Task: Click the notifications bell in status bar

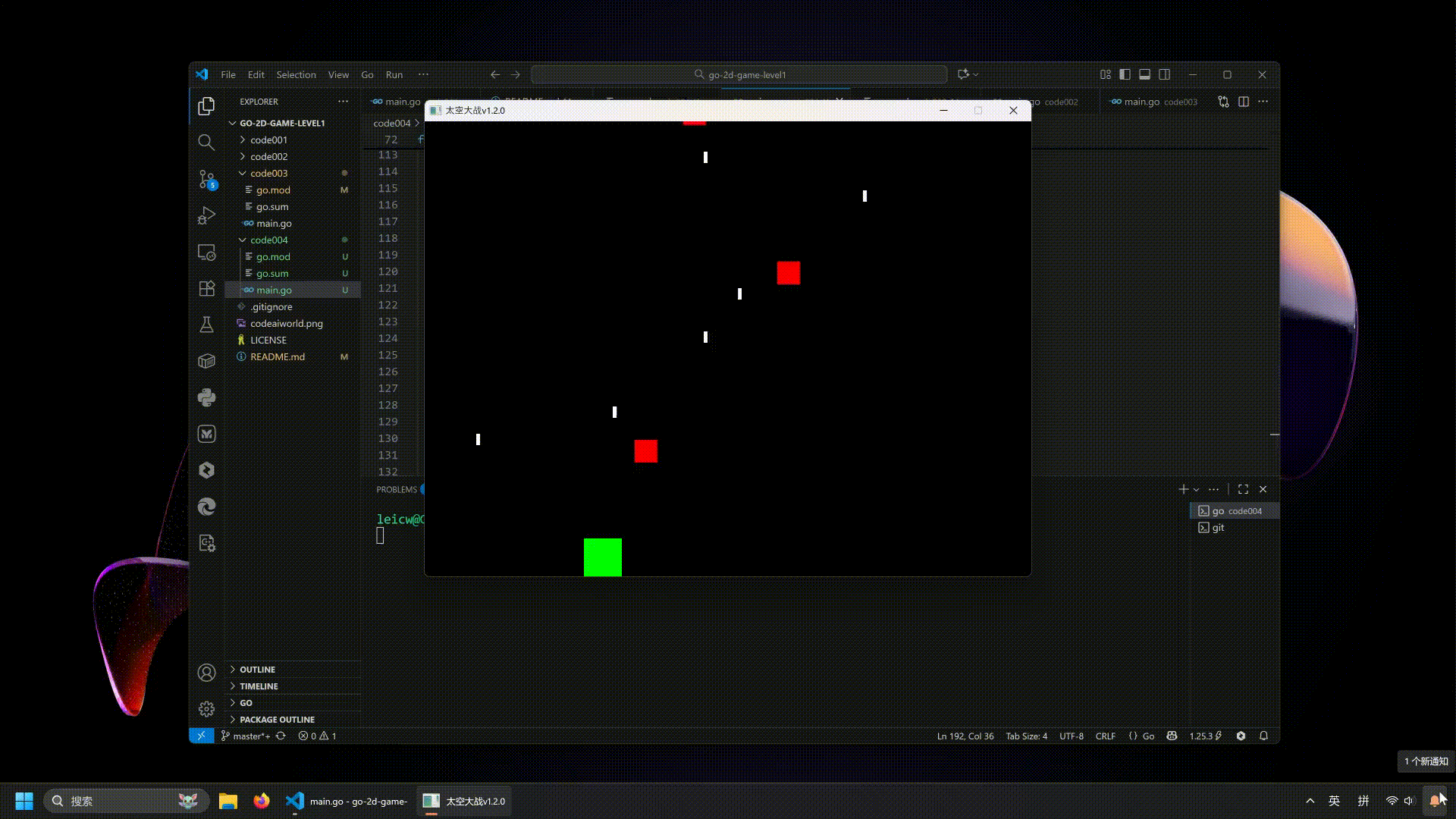Action: coord(1263,736)
